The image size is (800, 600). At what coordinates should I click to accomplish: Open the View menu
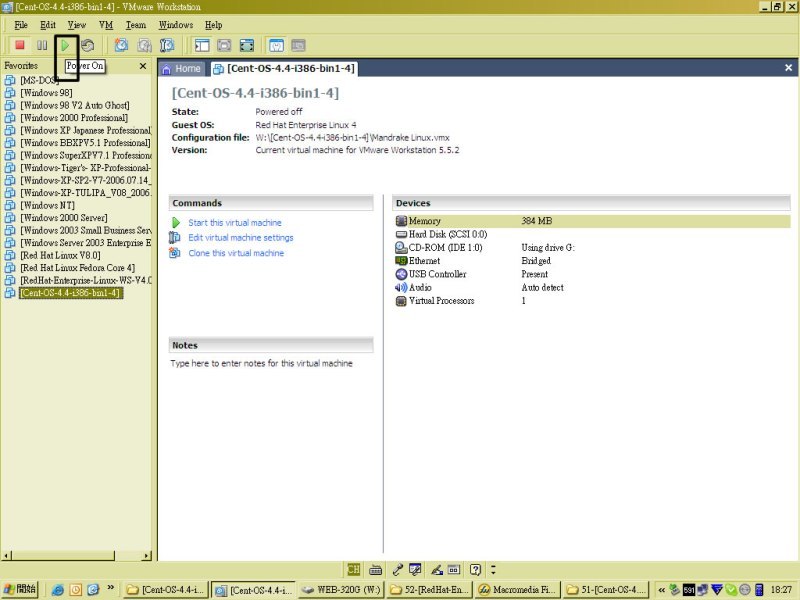(x=77, y=25)
